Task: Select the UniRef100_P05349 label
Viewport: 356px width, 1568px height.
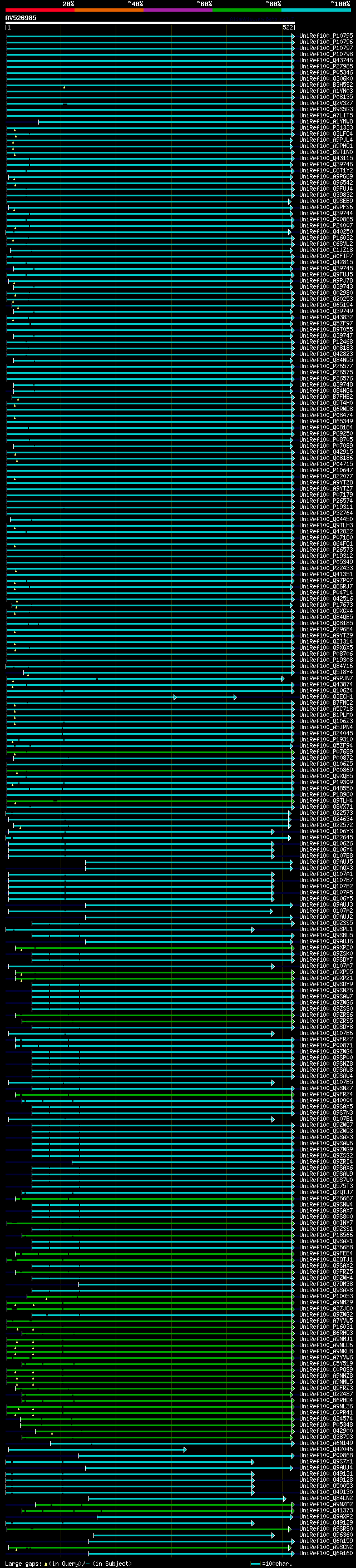Action: [x=326, y=562]
